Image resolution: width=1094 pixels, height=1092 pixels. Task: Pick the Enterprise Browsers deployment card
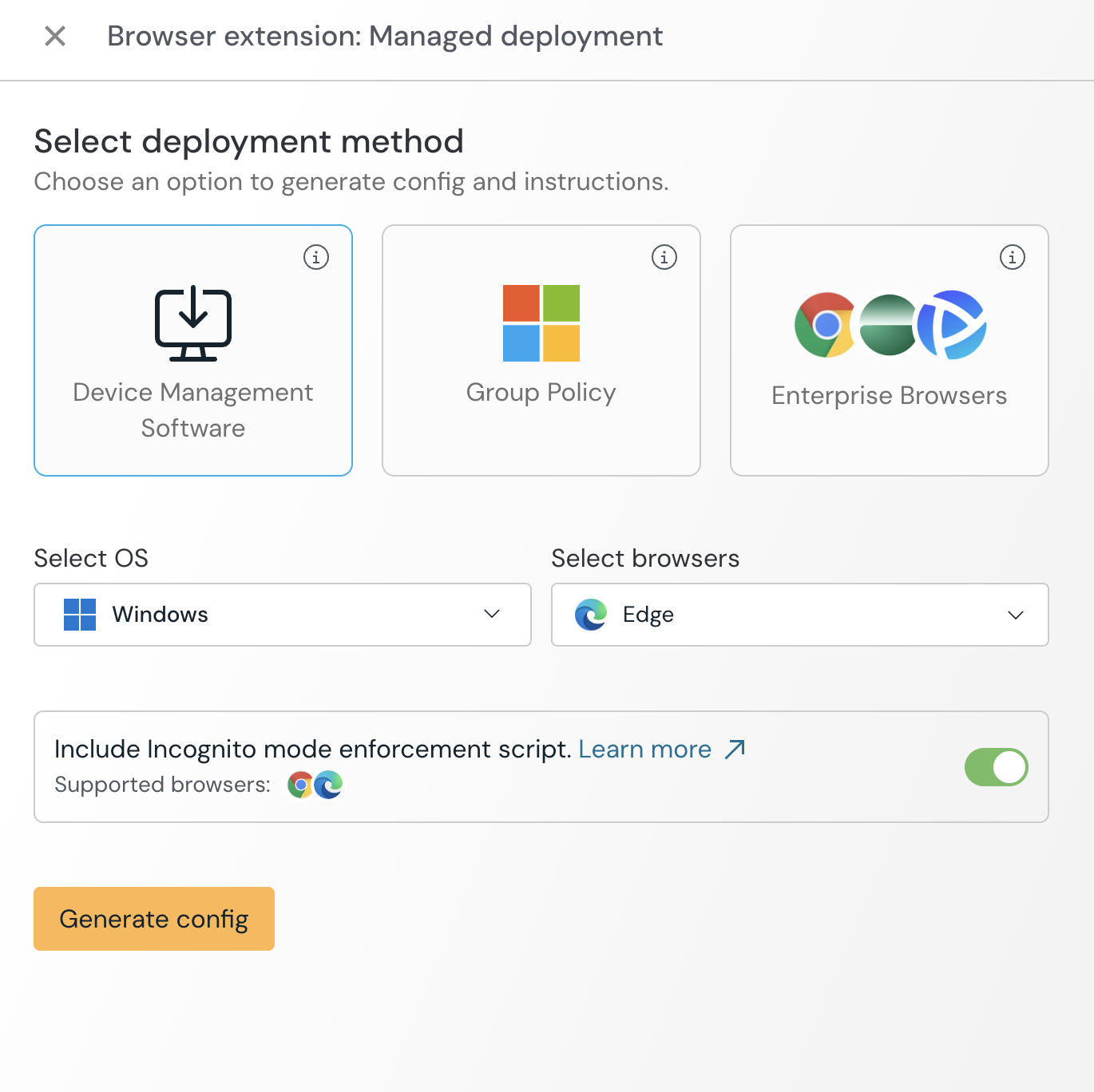(x=890, y=350)
